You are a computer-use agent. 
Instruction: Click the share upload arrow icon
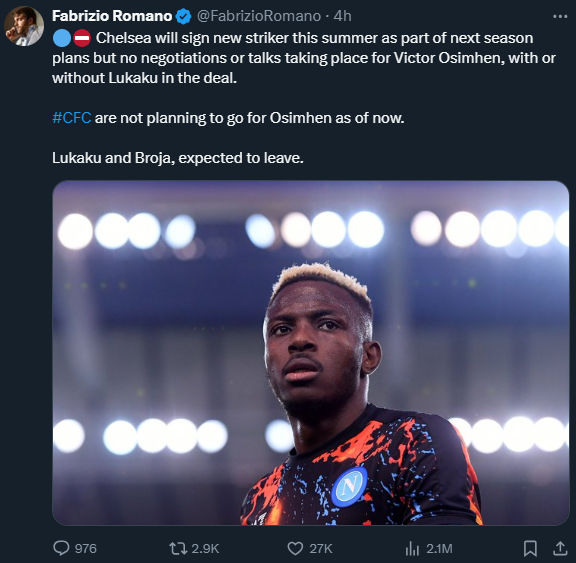point(560,548)
